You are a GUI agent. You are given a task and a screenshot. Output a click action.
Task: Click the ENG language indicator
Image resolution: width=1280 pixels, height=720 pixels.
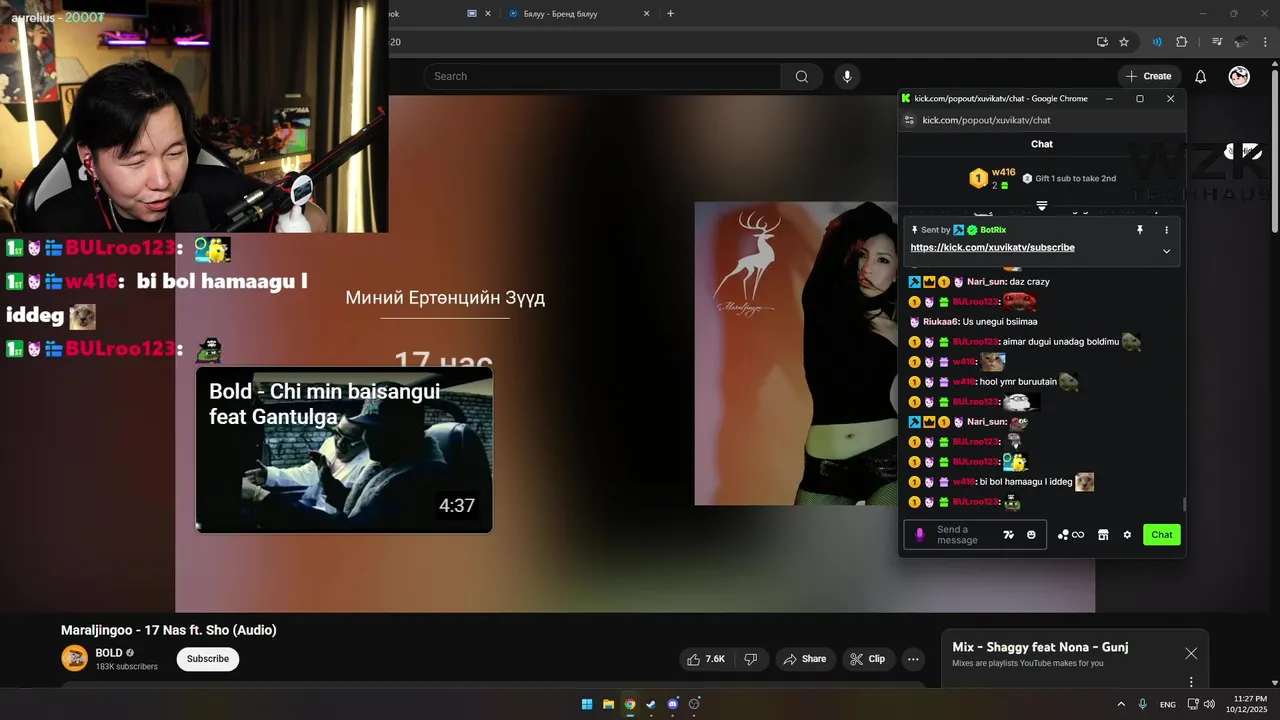[1167, 704]
